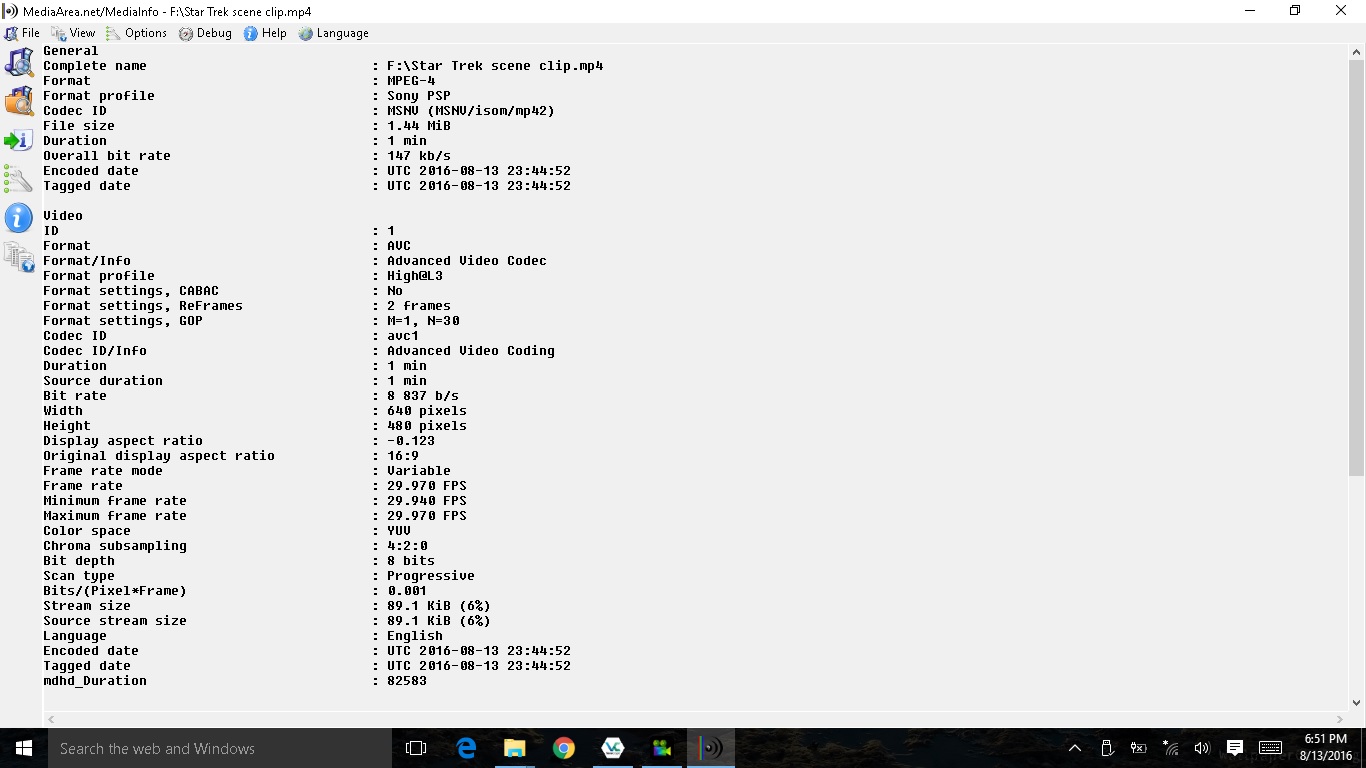Show hidden system tray icons

pyautogui.click(x=1075, y=748)
